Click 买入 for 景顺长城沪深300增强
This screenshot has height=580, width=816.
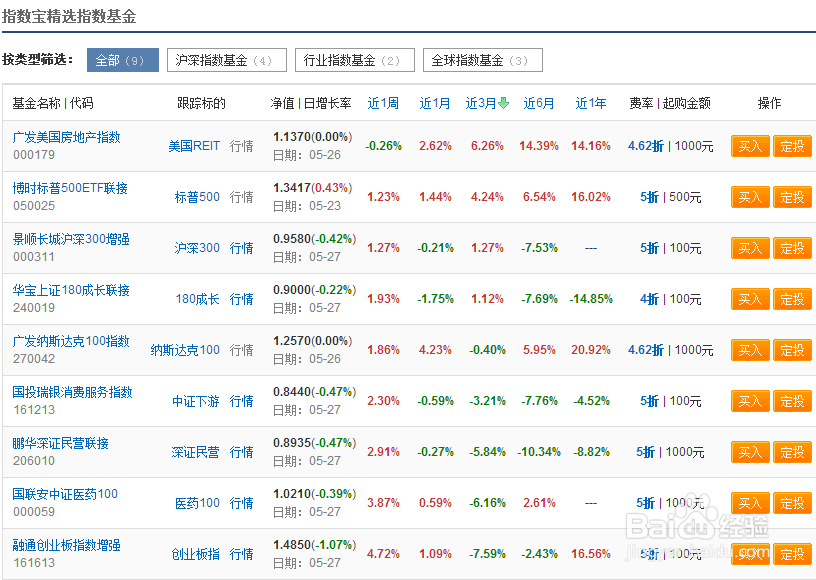[x=750, y=248]
